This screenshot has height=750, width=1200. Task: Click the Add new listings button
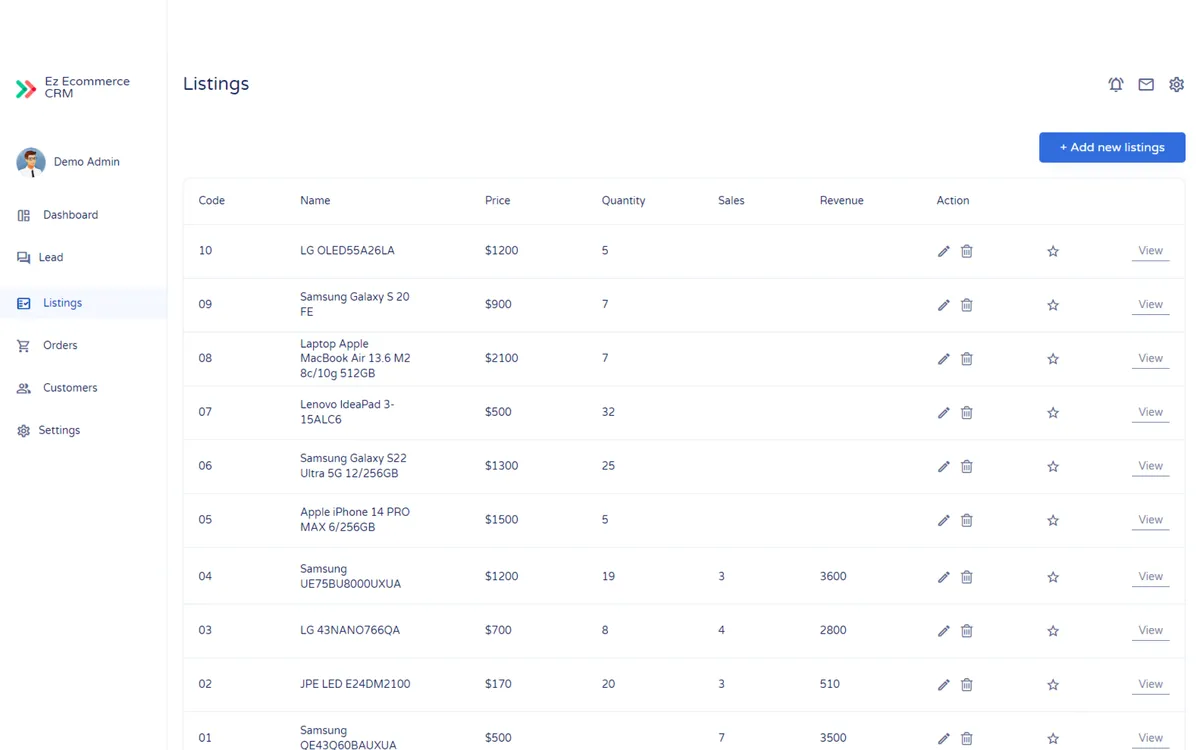(1112, 147)
